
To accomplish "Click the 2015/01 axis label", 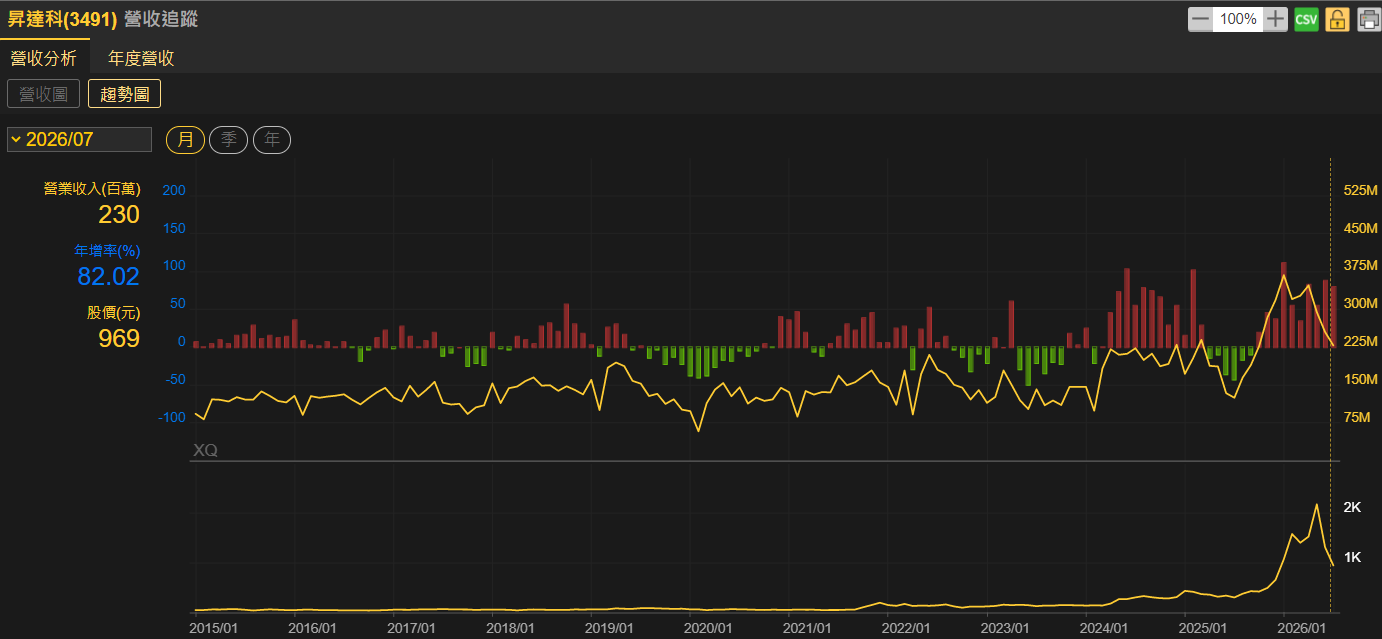I will coord(213,627).
